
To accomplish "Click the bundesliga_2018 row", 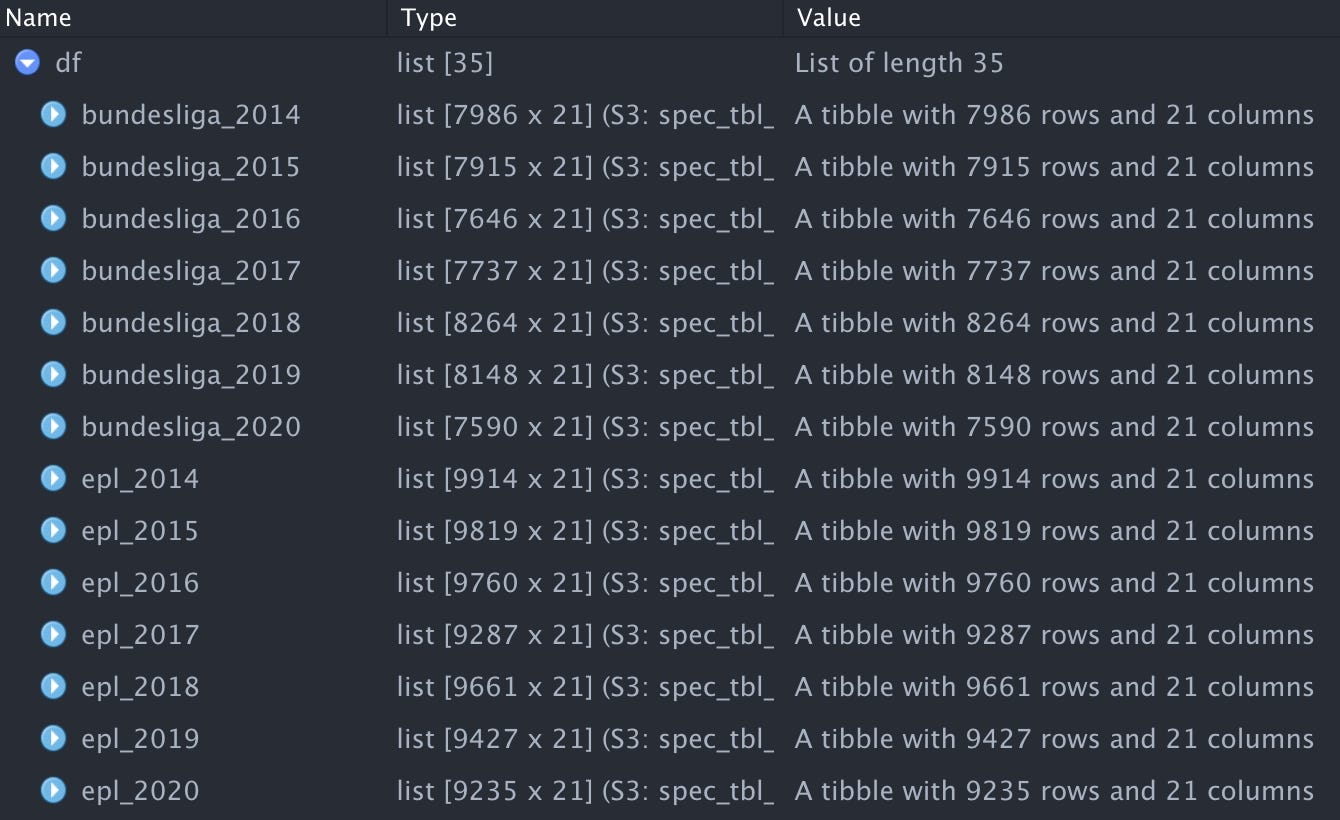I will (192, 322).
